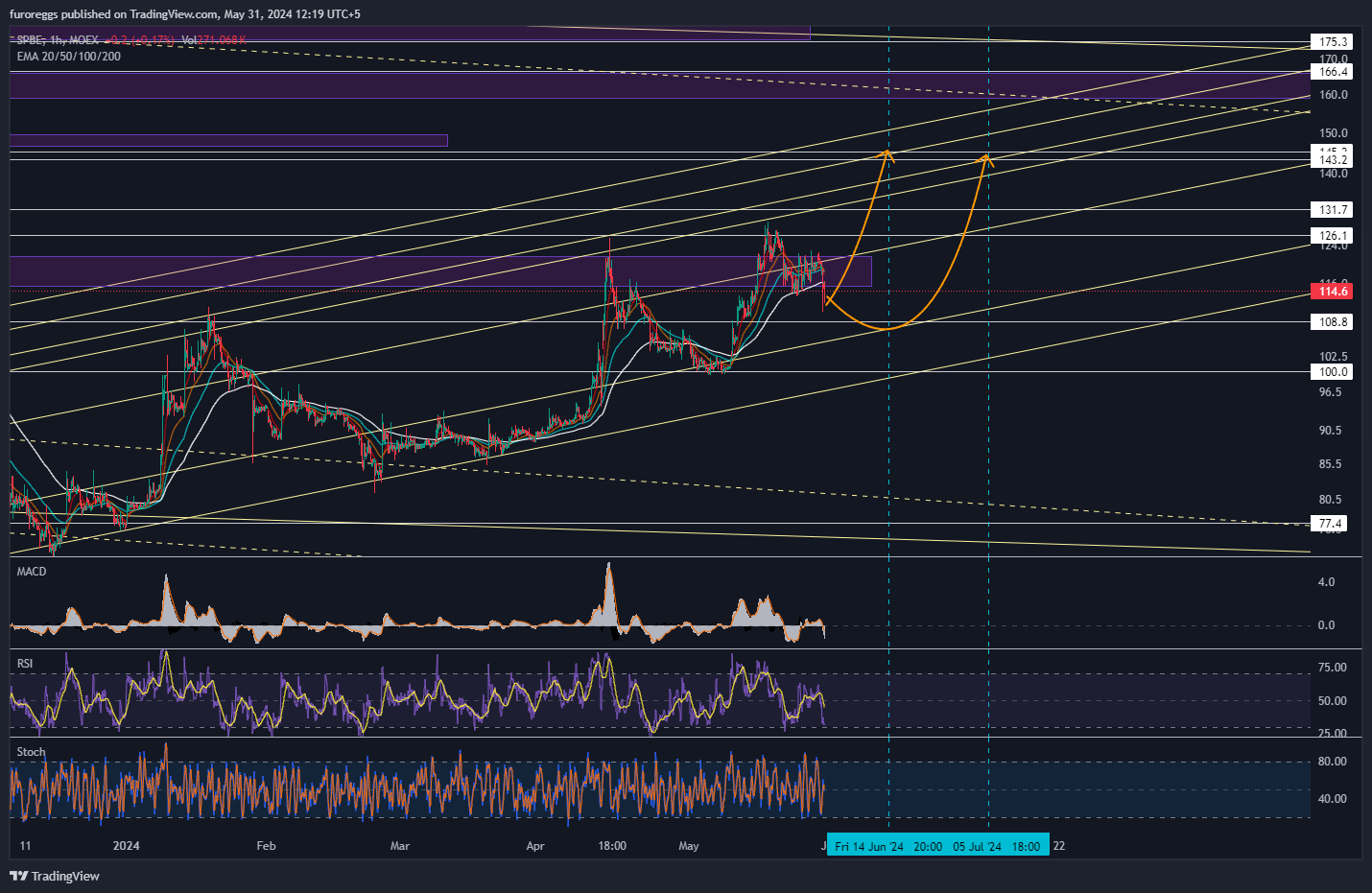Click the MACD 4.0 scale value

coord(1326,582)
